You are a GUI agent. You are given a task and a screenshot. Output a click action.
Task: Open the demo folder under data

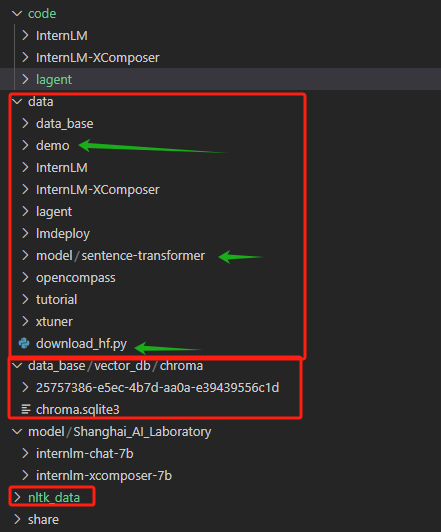point(53,146)
